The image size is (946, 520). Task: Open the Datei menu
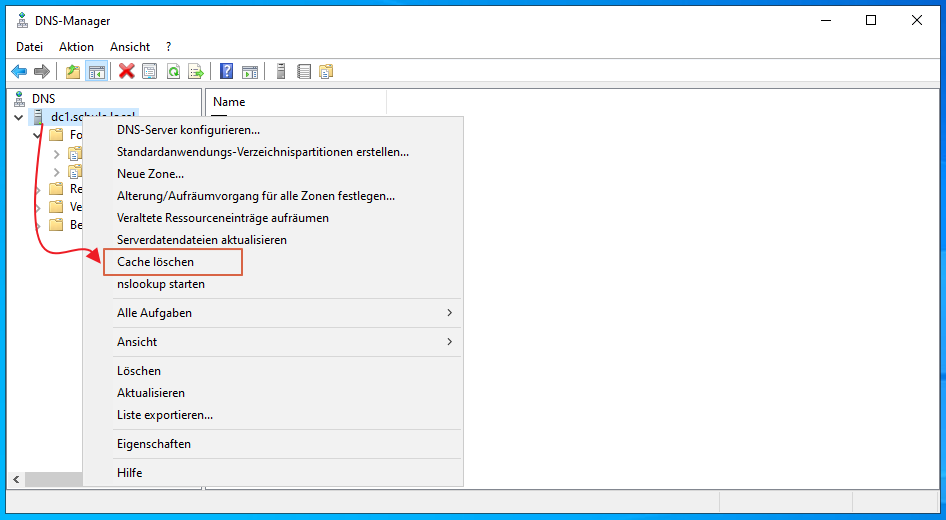[30, 46]
